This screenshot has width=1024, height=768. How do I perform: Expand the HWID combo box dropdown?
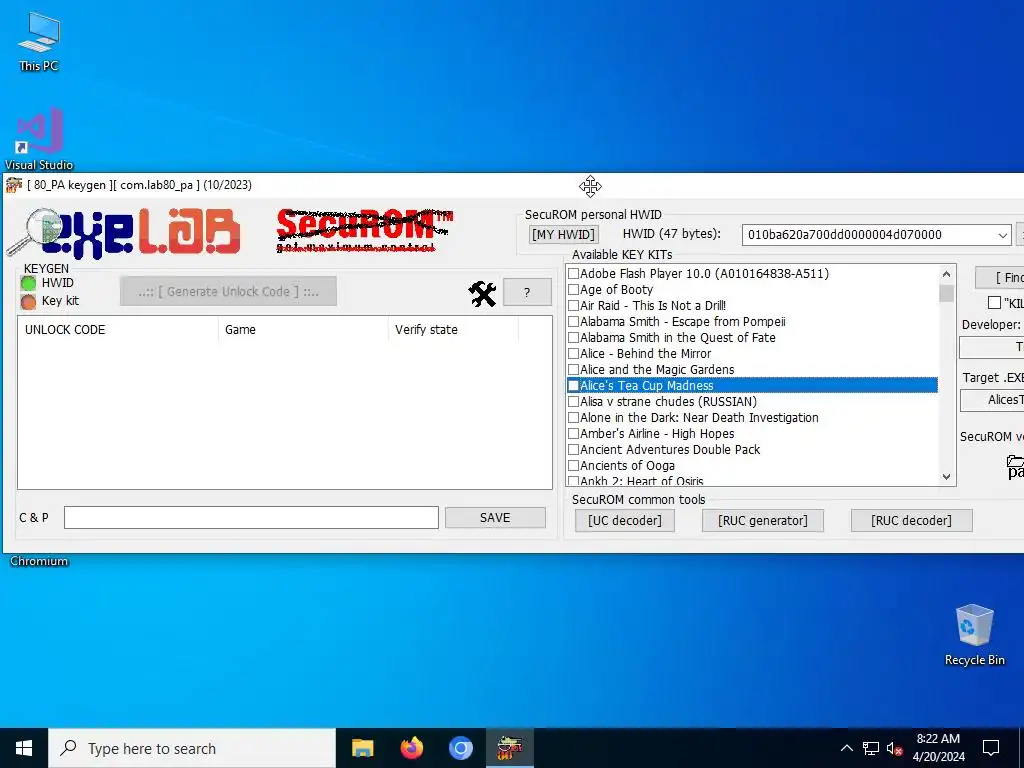coord(1002,235)
